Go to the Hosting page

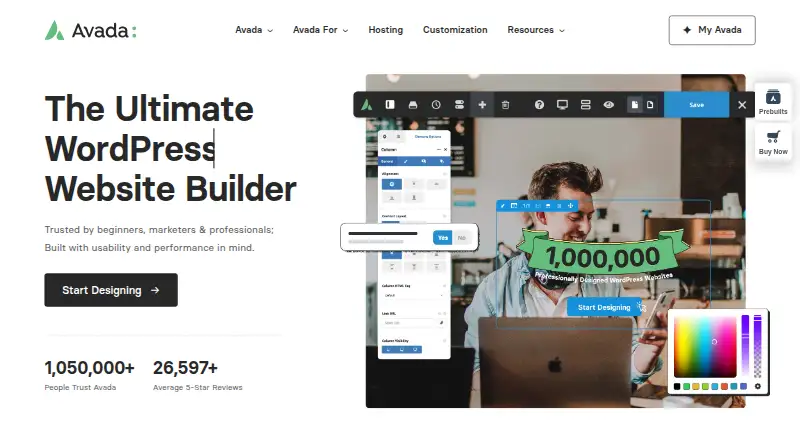coord(386,30)
